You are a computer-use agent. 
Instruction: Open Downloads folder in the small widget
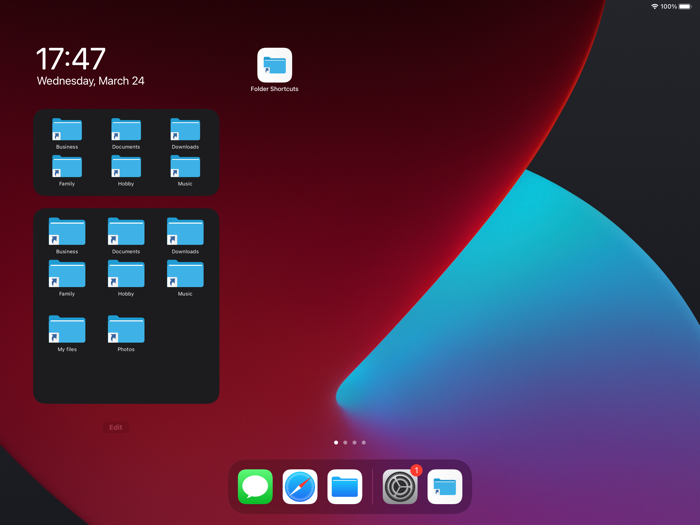click(185, 133)
